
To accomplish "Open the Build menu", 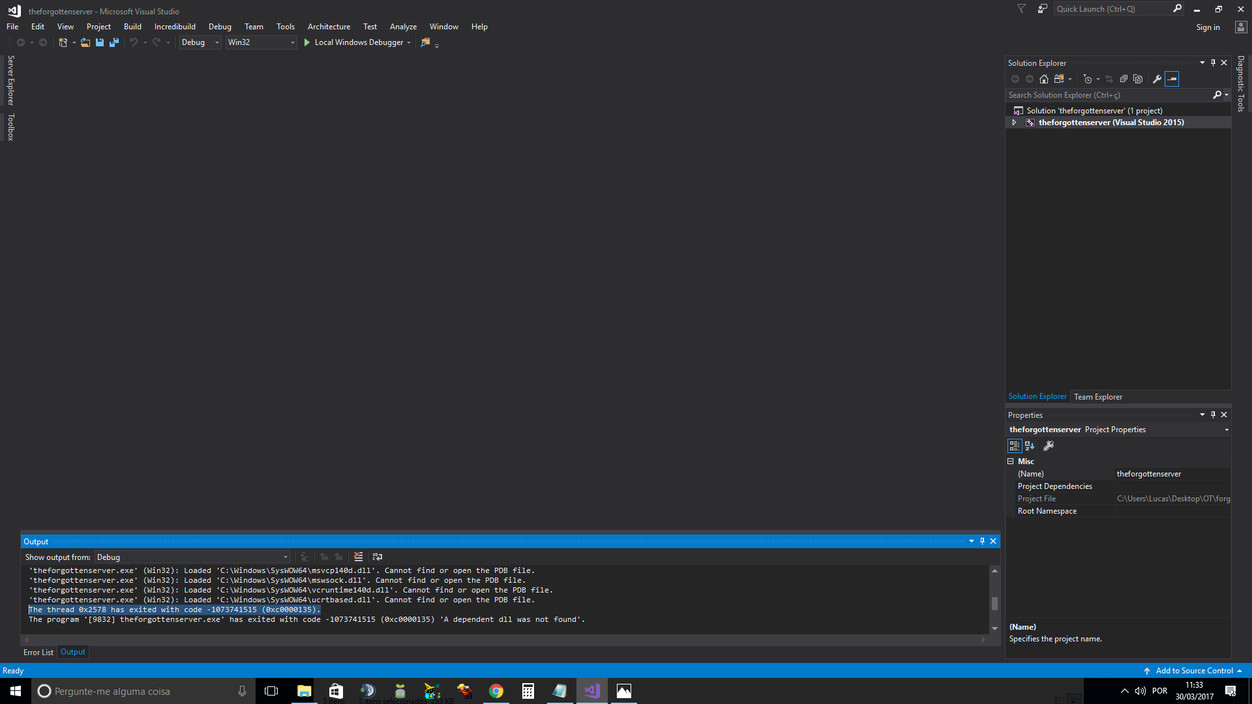I will coord(132,26).
